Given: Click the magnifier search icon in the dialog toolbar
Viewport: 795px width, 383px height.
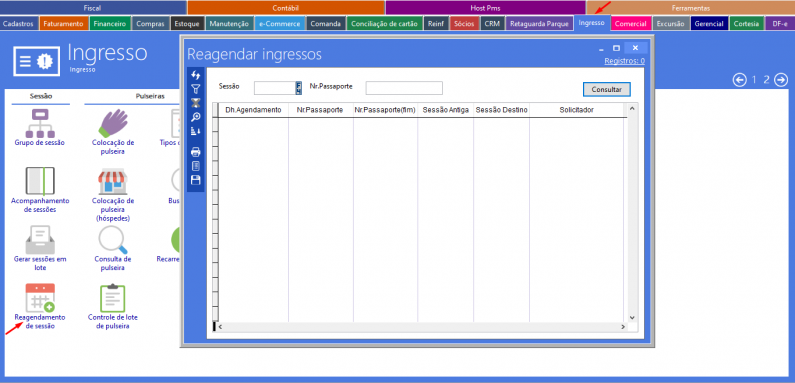Looking at the screenshot, I should 195,117.
